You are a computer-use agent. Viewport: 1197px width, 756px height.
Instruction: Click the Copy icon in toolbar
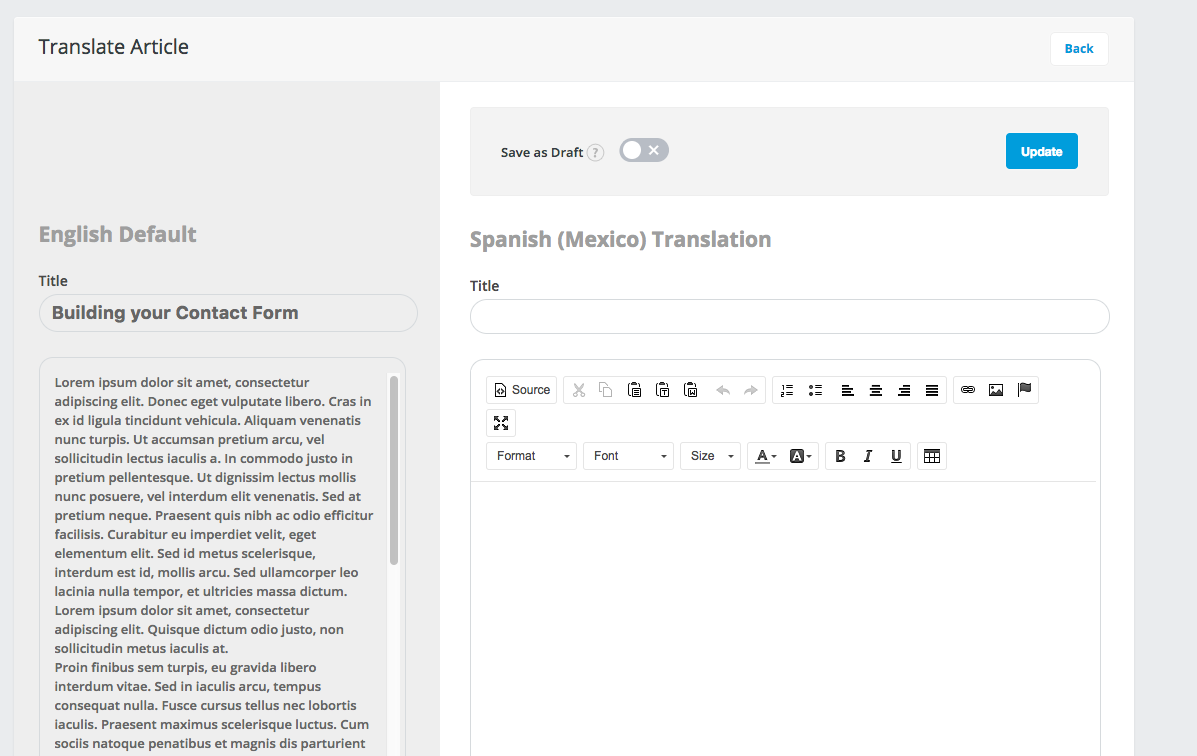[606, 390]
